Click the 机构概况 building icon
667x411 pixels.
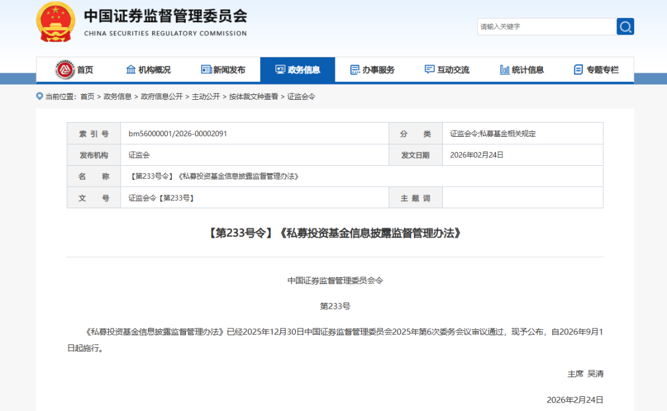[x=130, y=70]
